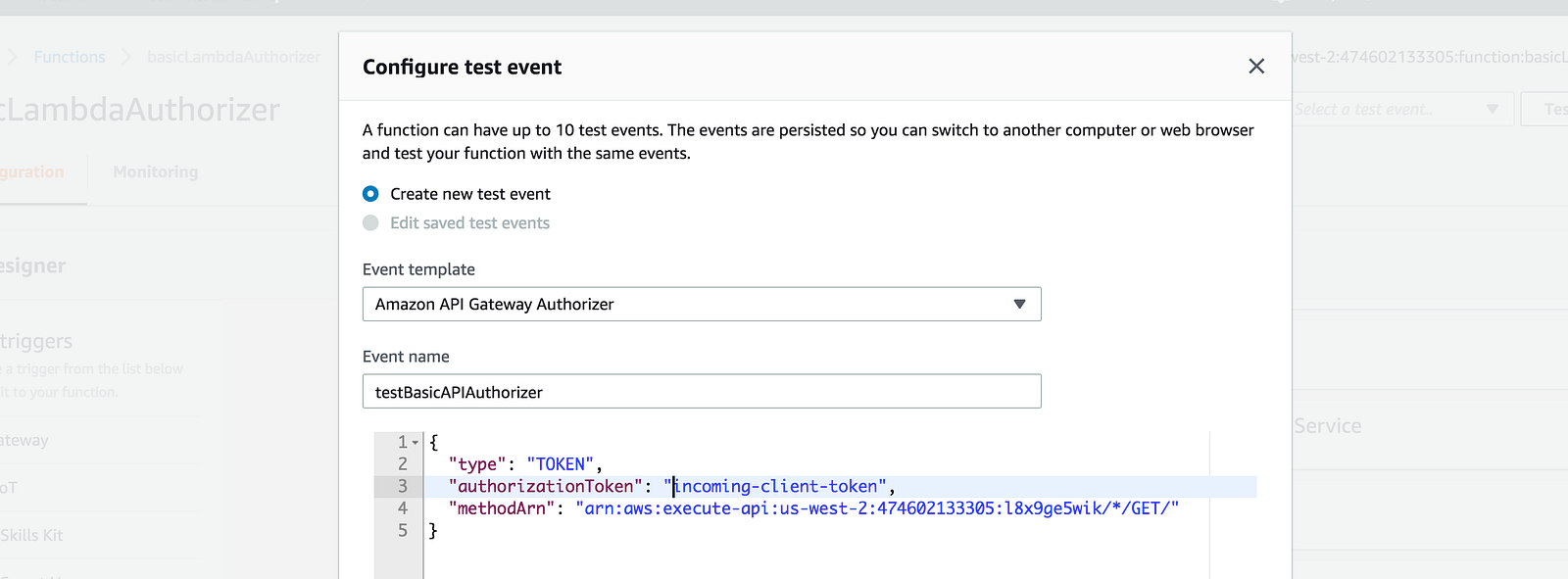Click line number 3 in editor gutter

pyautogui.click(x=402, y=487)
